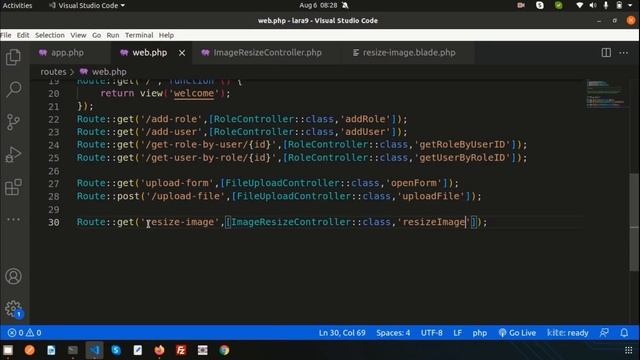Image resolution: width=640 pixels, height=360 pixels.
Task: Change indentation setting Spaces: 4
Action: tap(393, 333)
